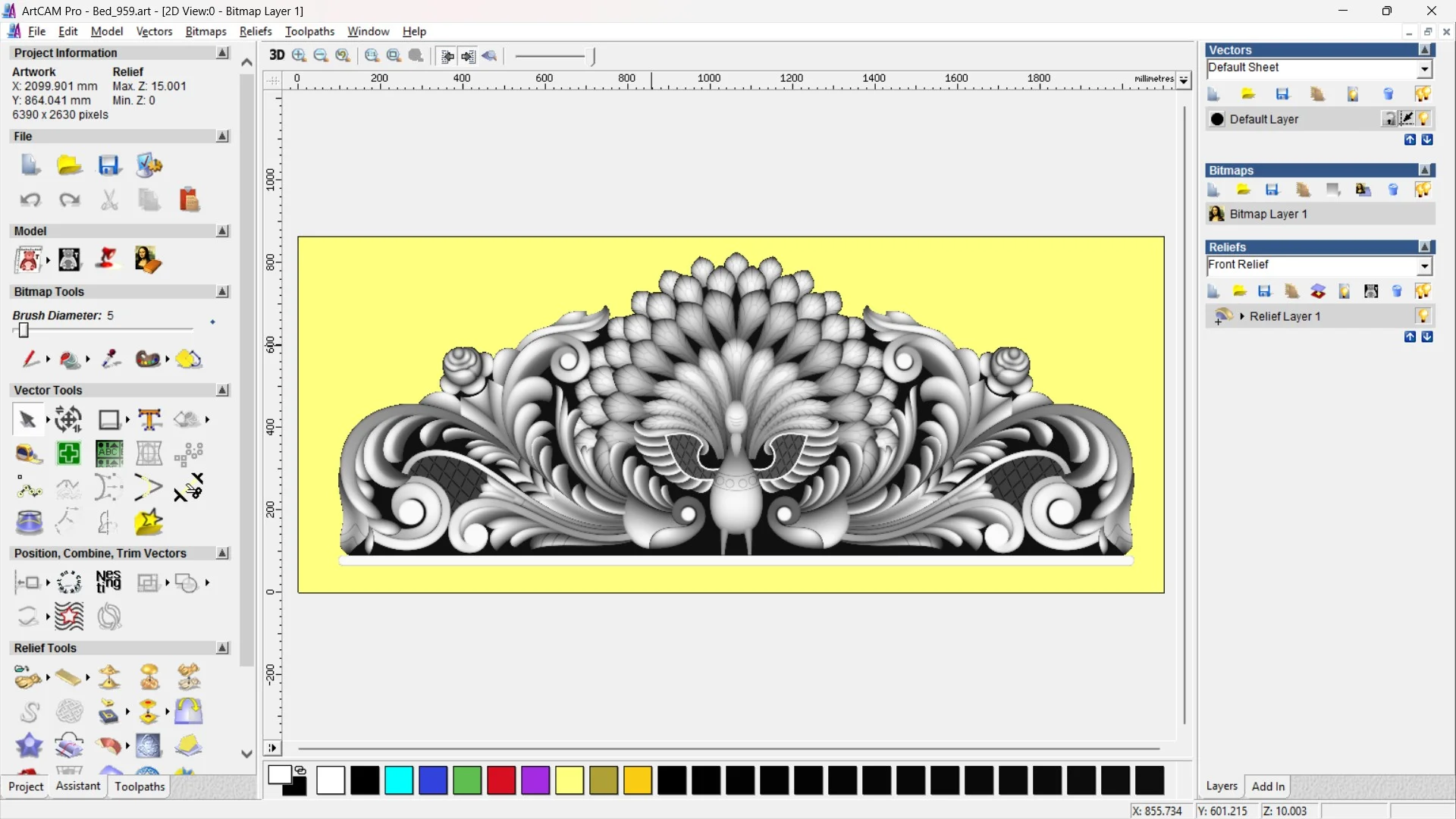Toggle Default Layer visibility light bulb
Image resolution: width=1456 pixels, height=819 pixels.
1423,119
